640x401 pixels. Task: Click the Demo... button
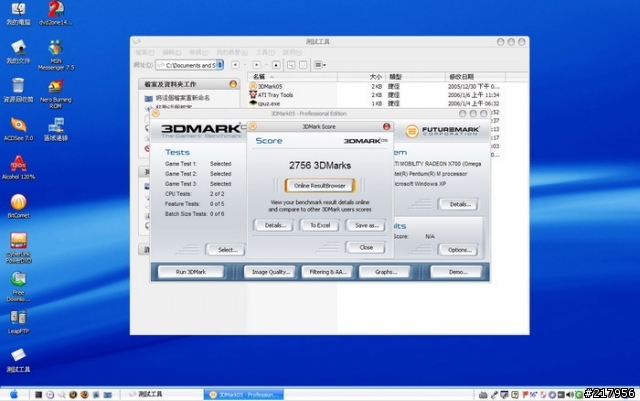tap(457, 272)
